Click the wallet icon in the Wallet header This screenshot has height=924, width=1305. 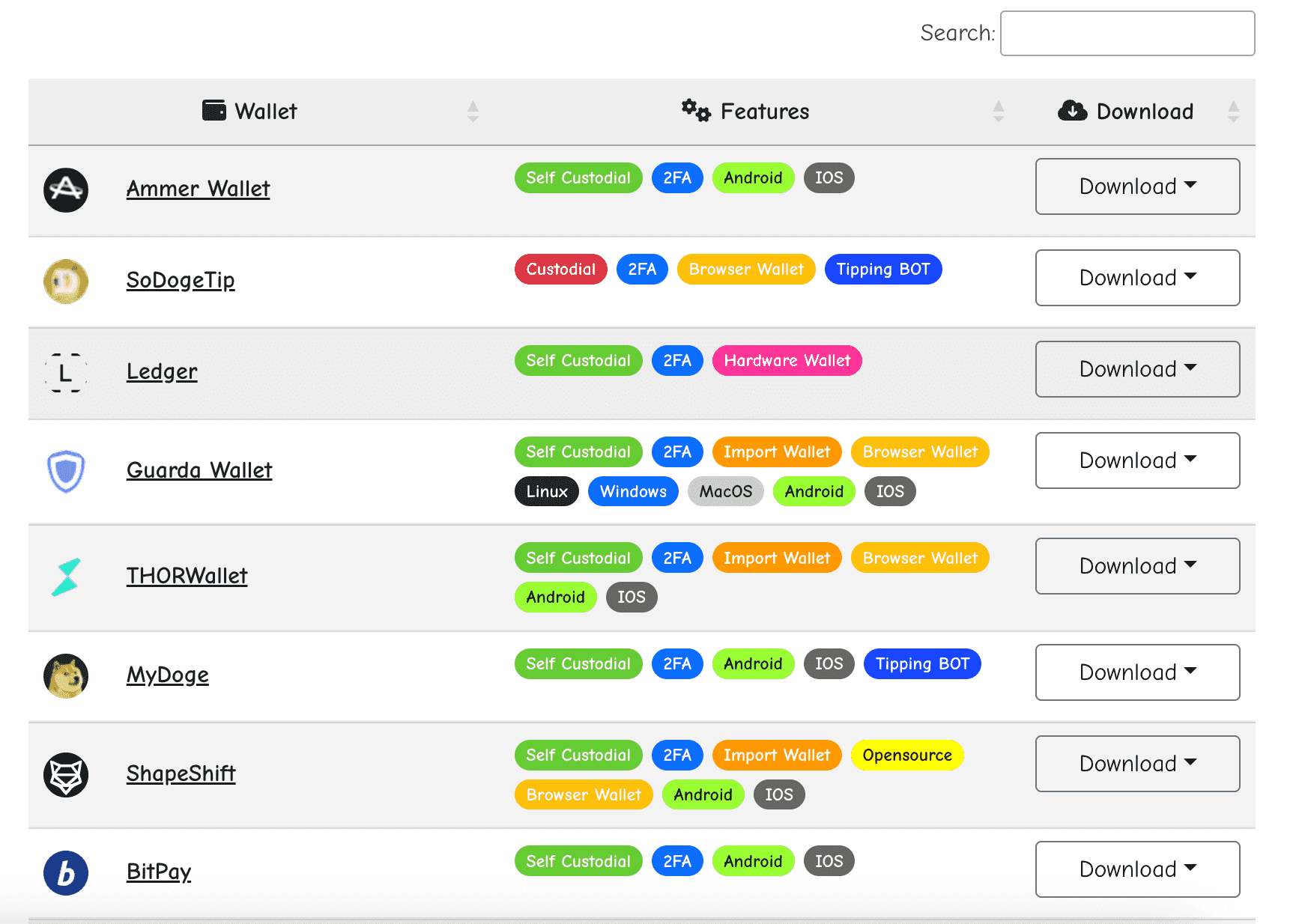214,111
